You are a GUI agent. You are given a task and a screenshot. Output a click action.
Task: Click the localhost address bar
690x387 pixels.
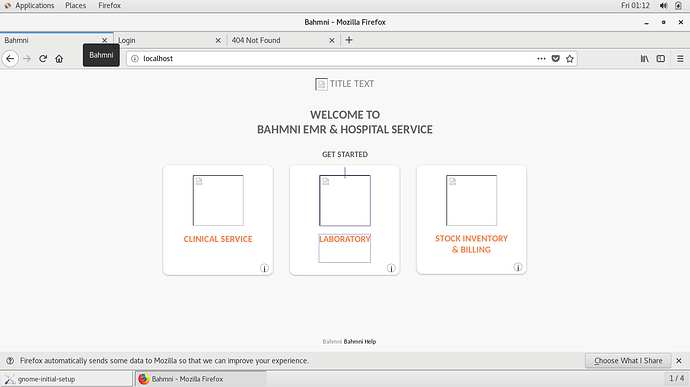[334, 59]
